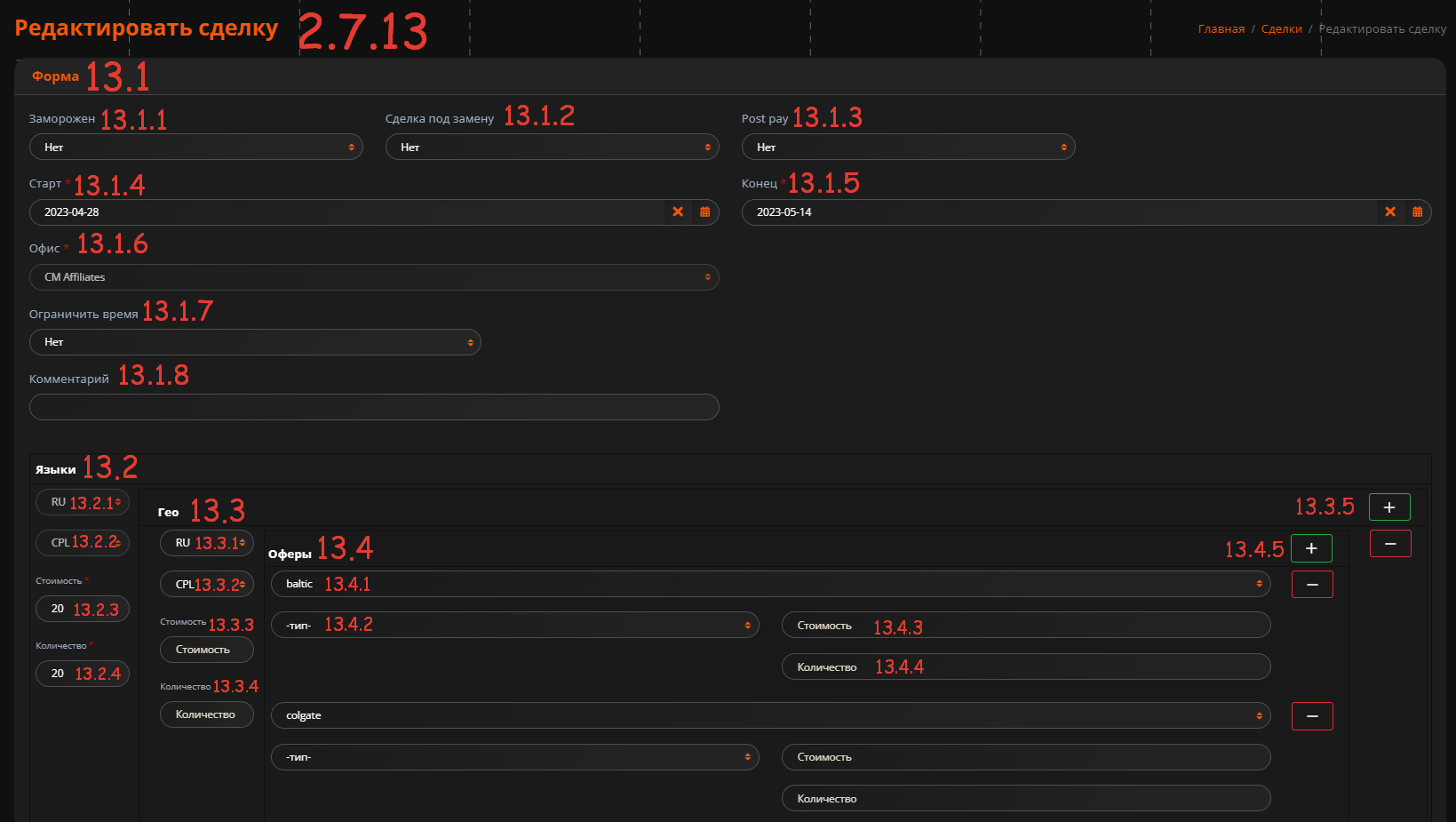
Task: Go to Главная breadcrumb link
Action: pos(1221,29)
